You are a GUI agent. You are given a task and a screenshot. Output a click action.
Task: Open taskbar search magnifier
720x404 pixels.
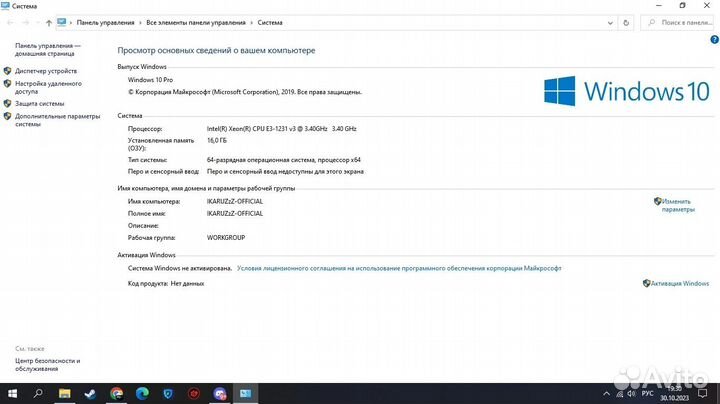(x=39, y=393)
